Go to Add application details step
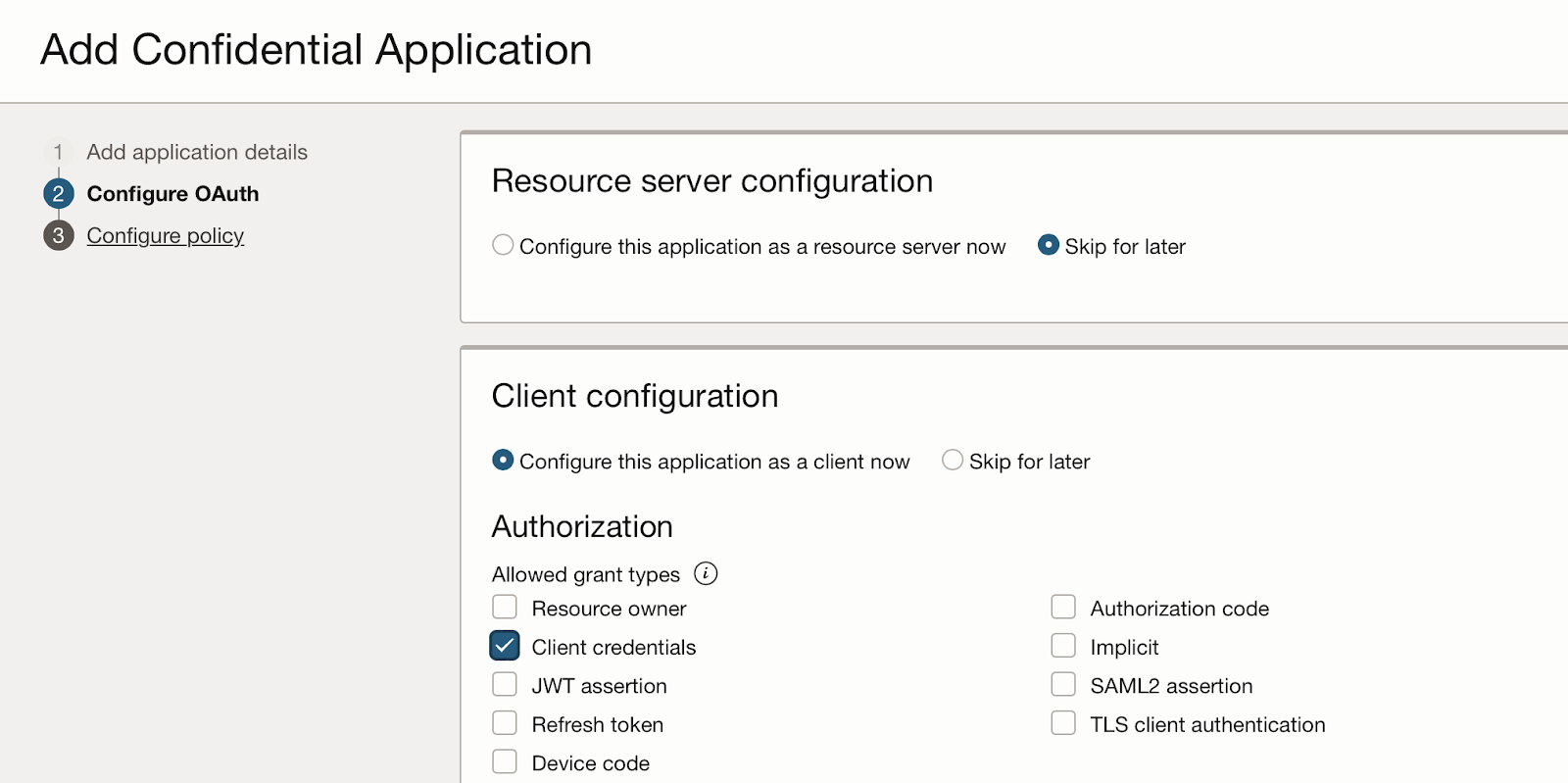This screenshot has width=1568, height=783. (x=196, y=152)
